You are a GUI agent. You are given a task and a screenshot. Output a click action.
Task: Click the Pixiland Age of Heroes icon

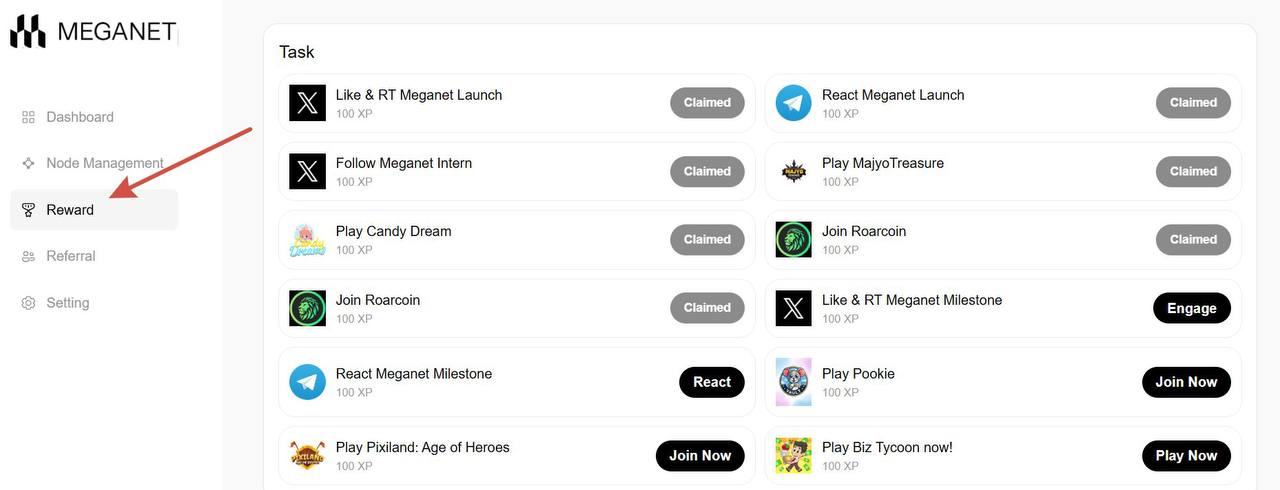(307, 456)
